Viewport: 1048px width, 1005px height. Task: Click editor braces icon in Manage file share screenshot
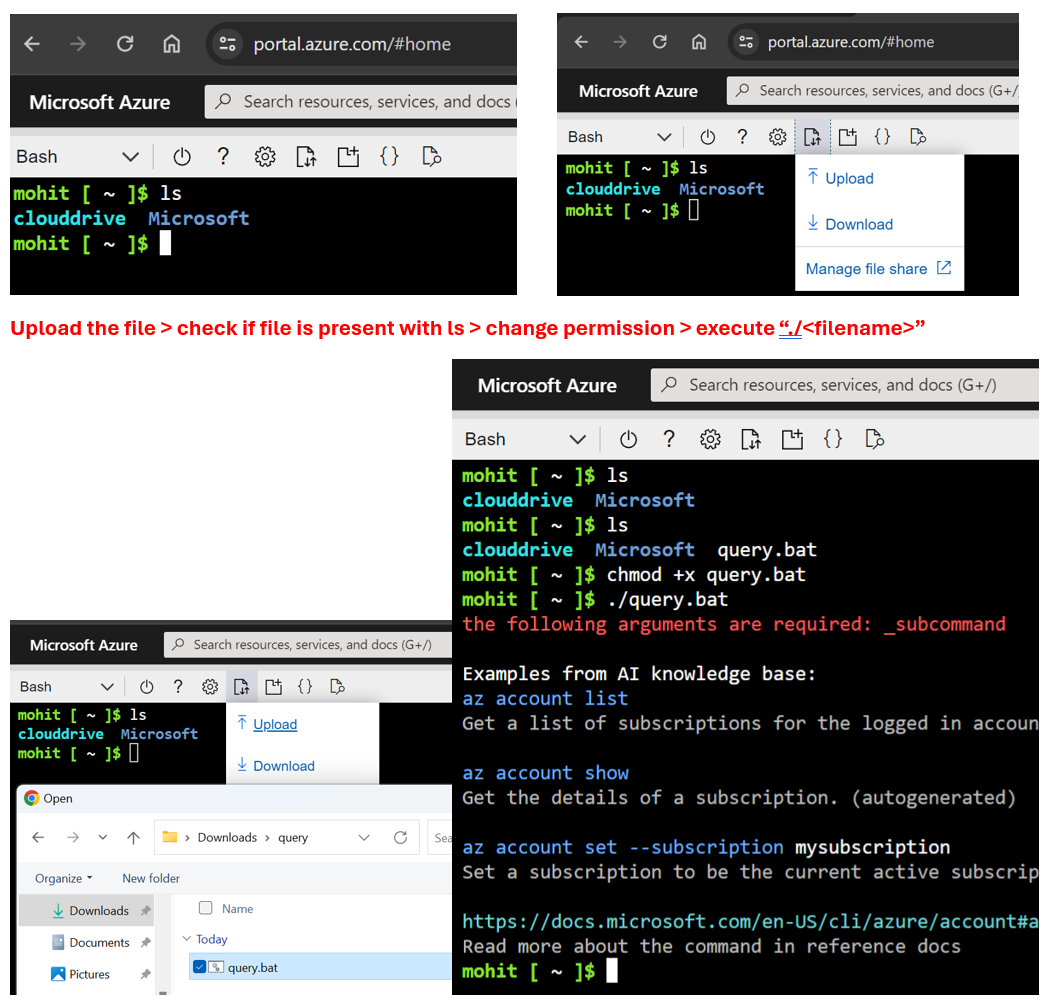882,137
